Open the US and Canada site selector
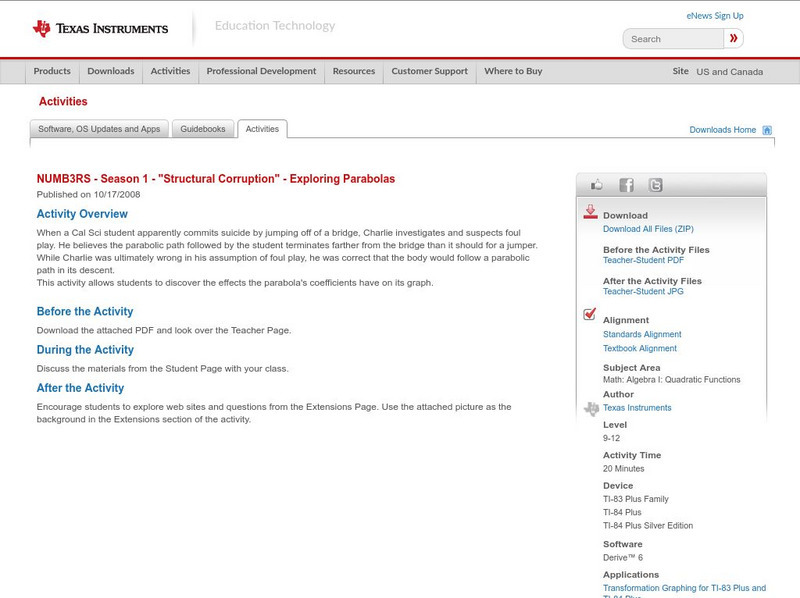 [x=730, y=72]
